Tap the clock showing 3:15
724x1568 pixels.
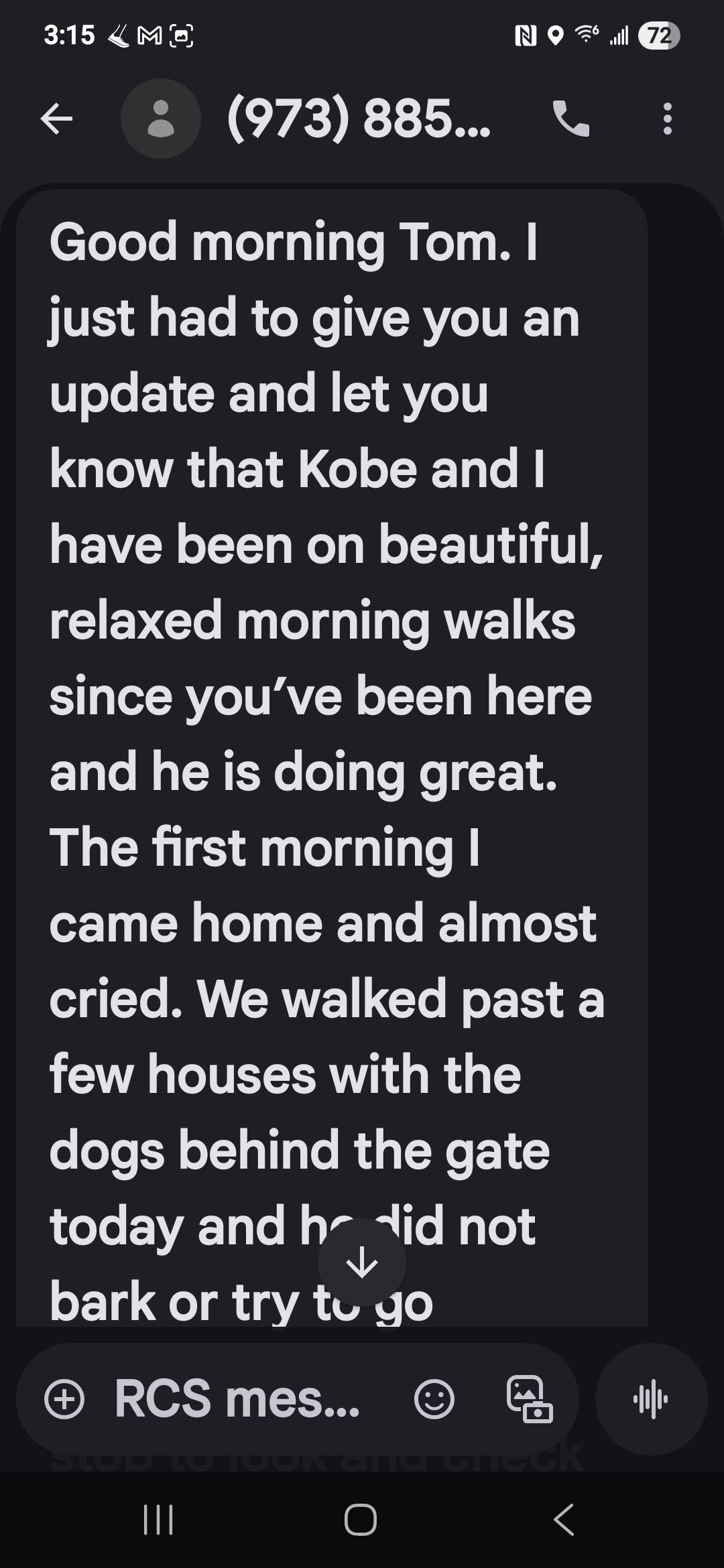point(70,36)
